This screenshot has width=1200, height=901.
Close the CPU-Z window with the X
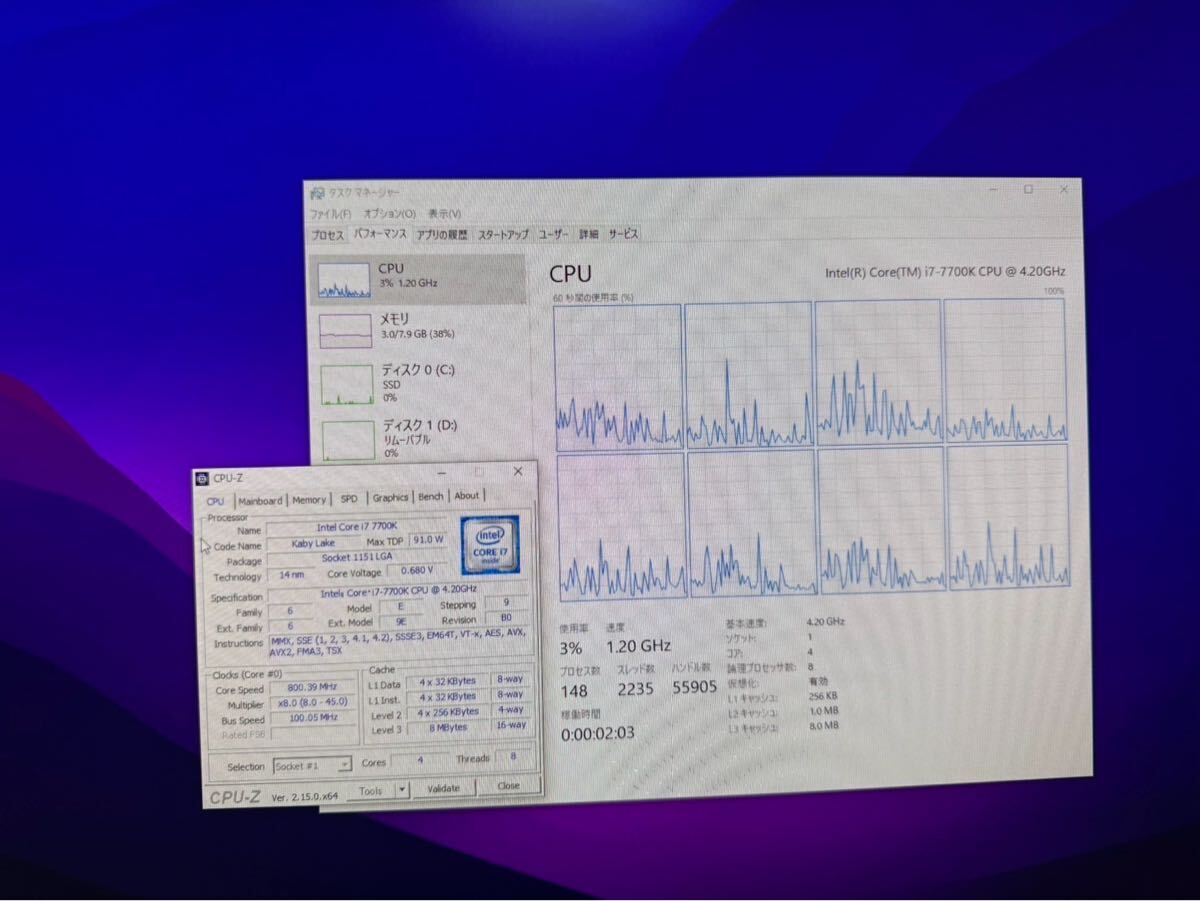517,471
